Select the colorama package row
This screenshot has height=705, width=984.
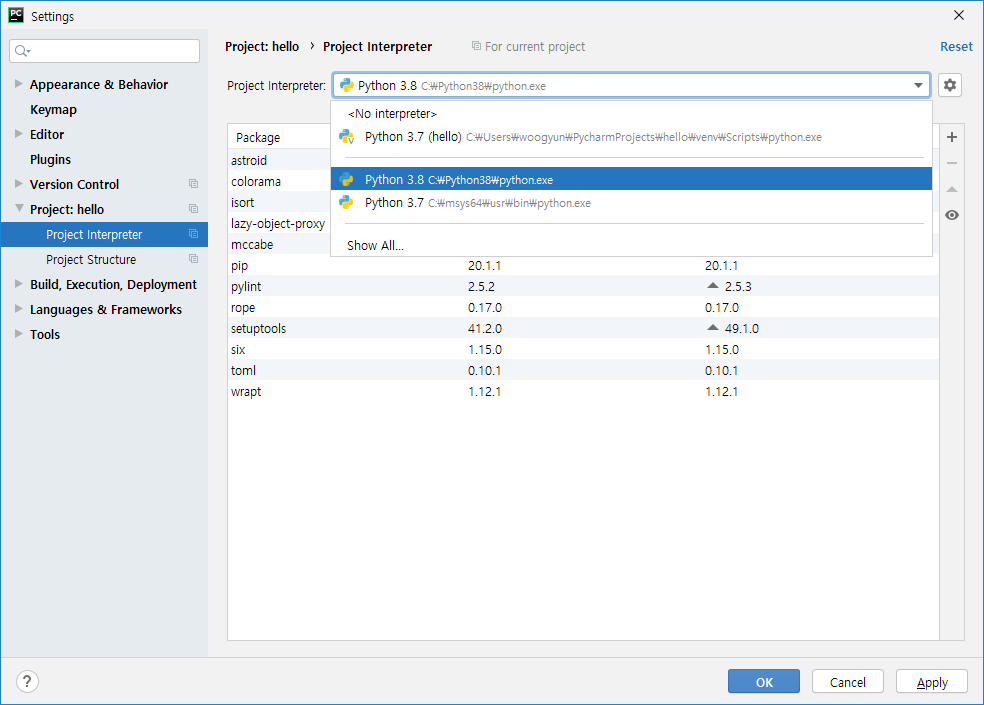[279, 181]
